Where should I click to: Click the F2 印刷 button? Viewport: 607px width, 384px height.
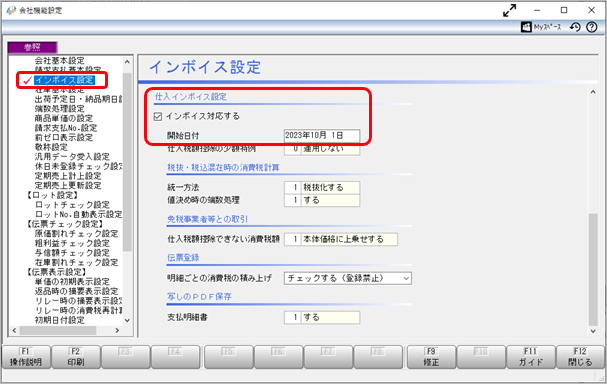75,357
